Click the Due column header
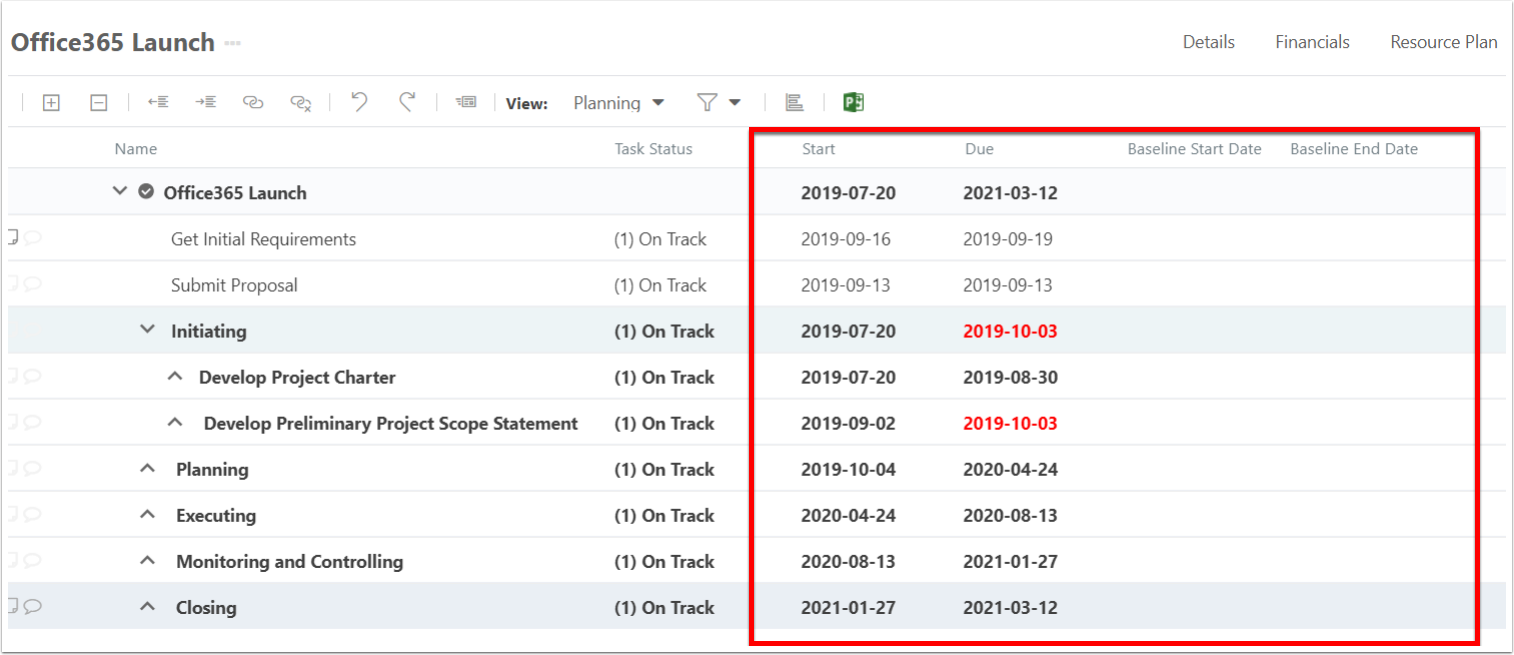 coord(979,149)
